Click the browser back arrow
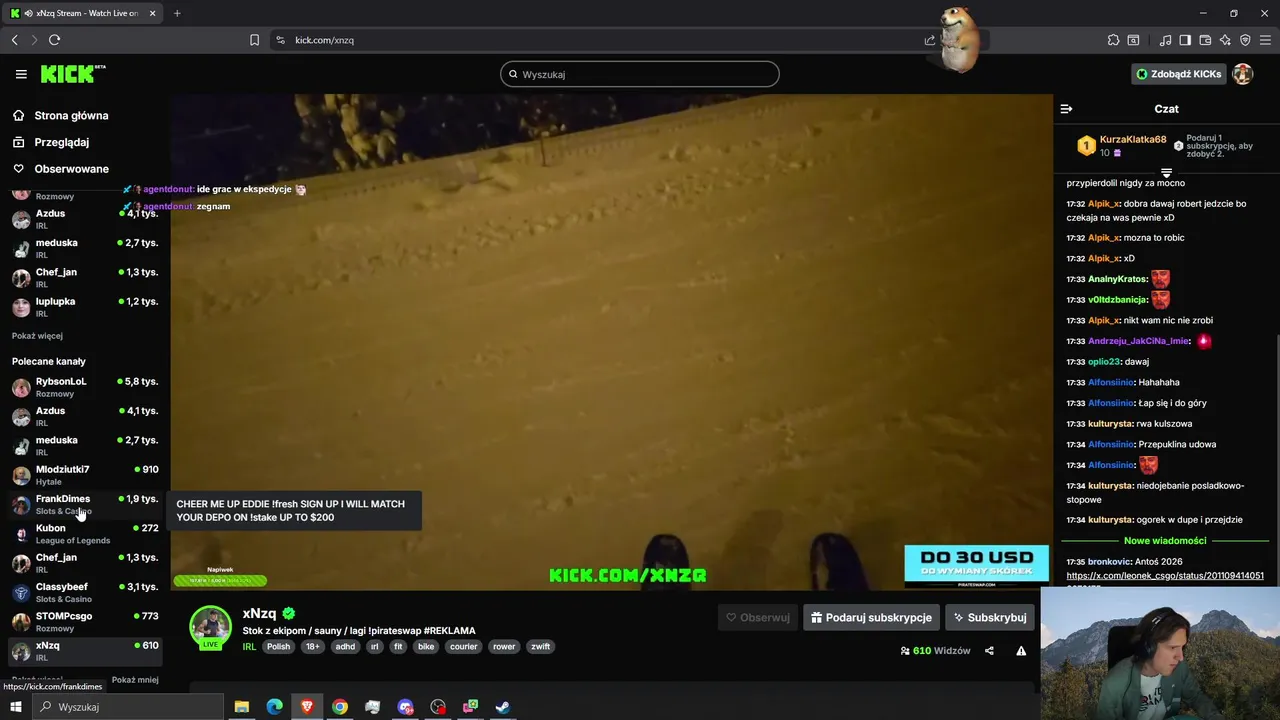The image size is (1280, 720). [14, 40]
